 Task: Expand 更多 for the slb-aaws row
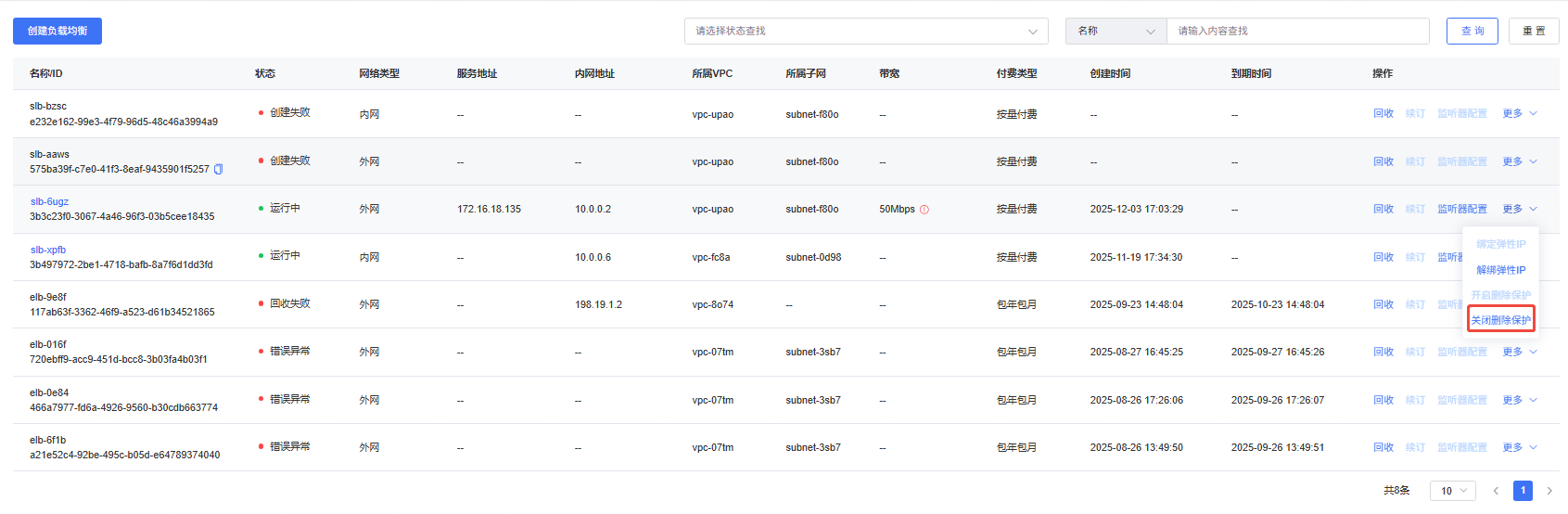point(1513,161)
